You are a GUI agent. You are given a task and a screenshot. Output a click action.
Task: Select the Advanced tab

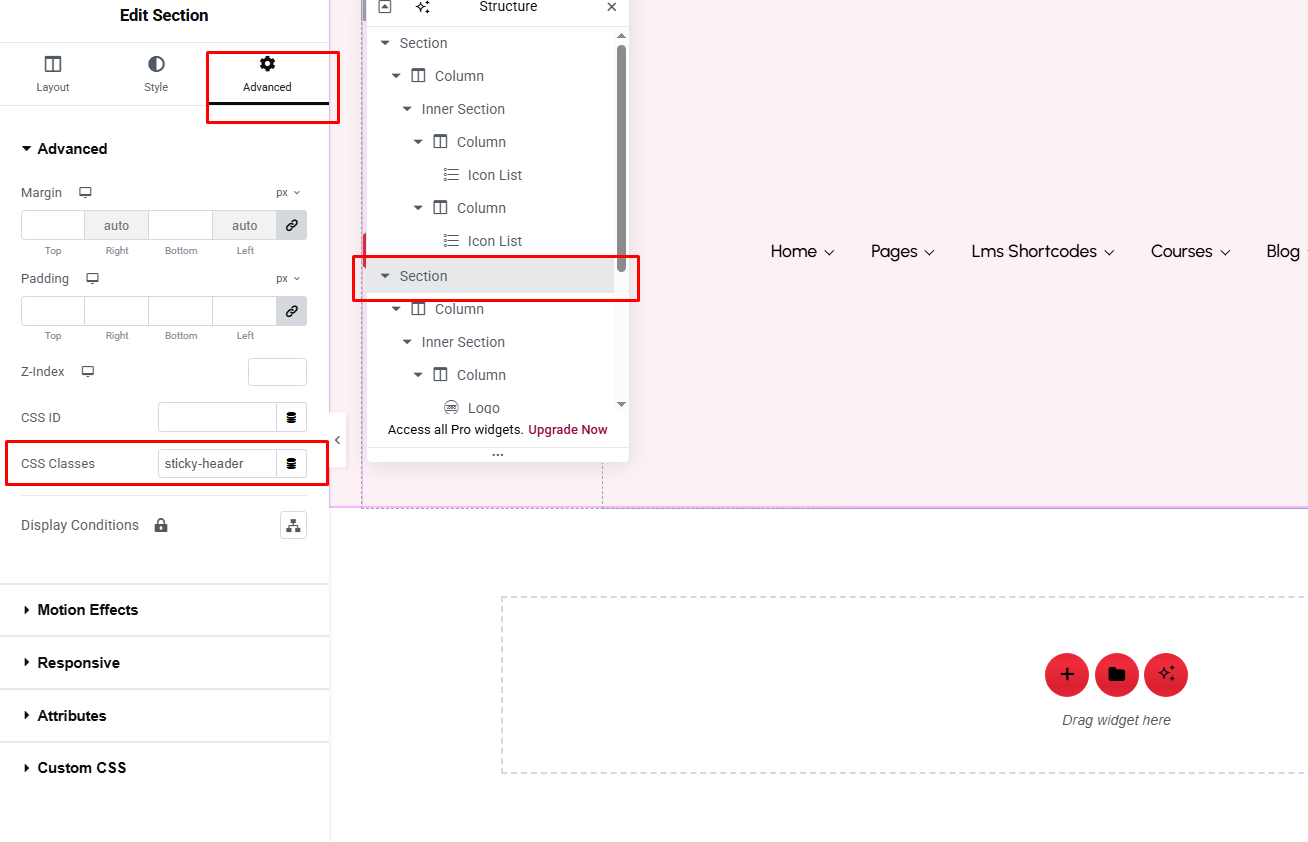tap(267, 74)
